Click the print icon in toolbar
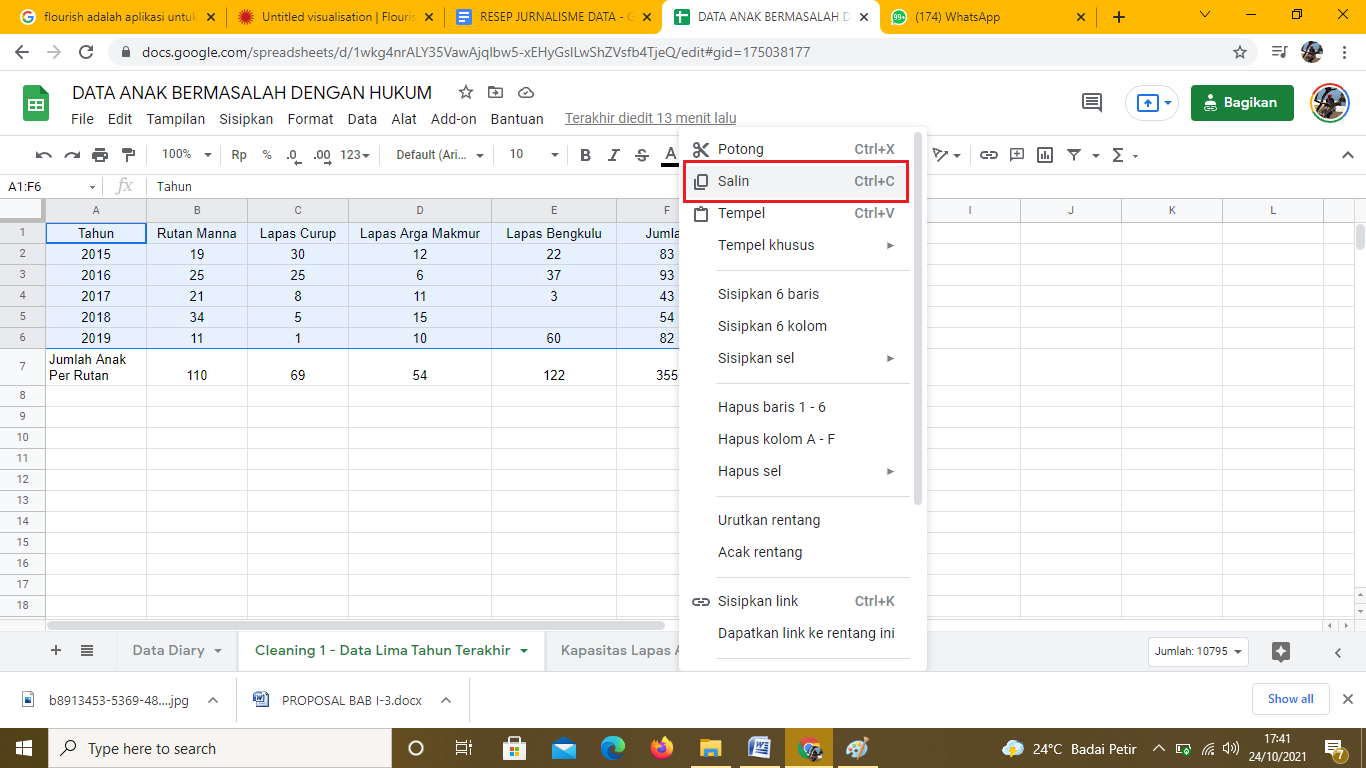The width and height of the screenshot is (1366, 768). (100, 155)
